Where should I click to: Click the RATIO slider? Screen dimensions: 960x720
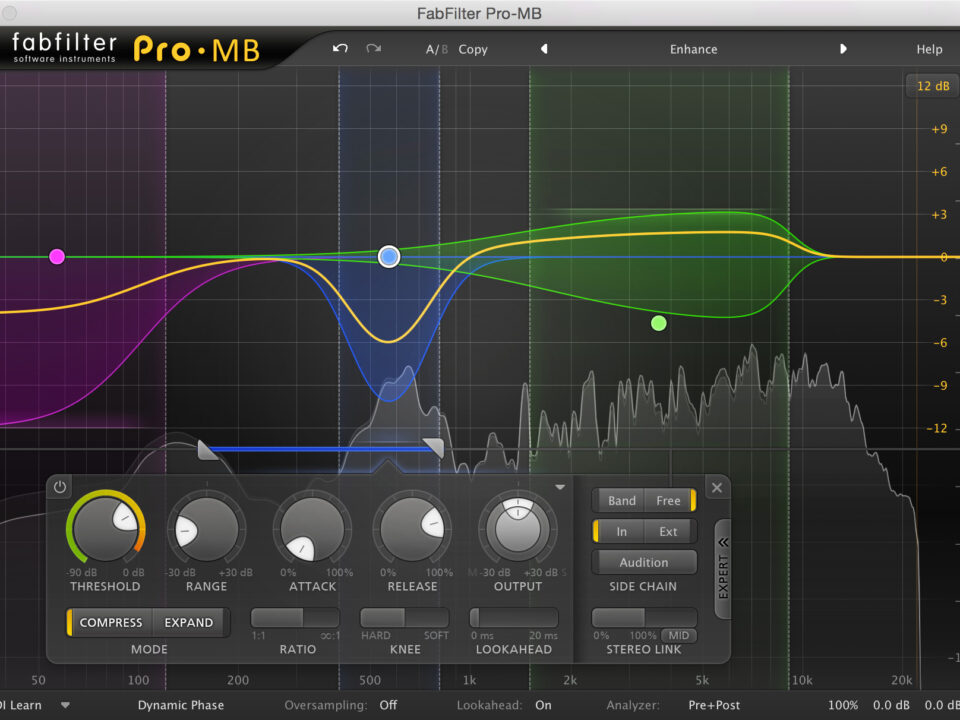(x=295, y=618)
